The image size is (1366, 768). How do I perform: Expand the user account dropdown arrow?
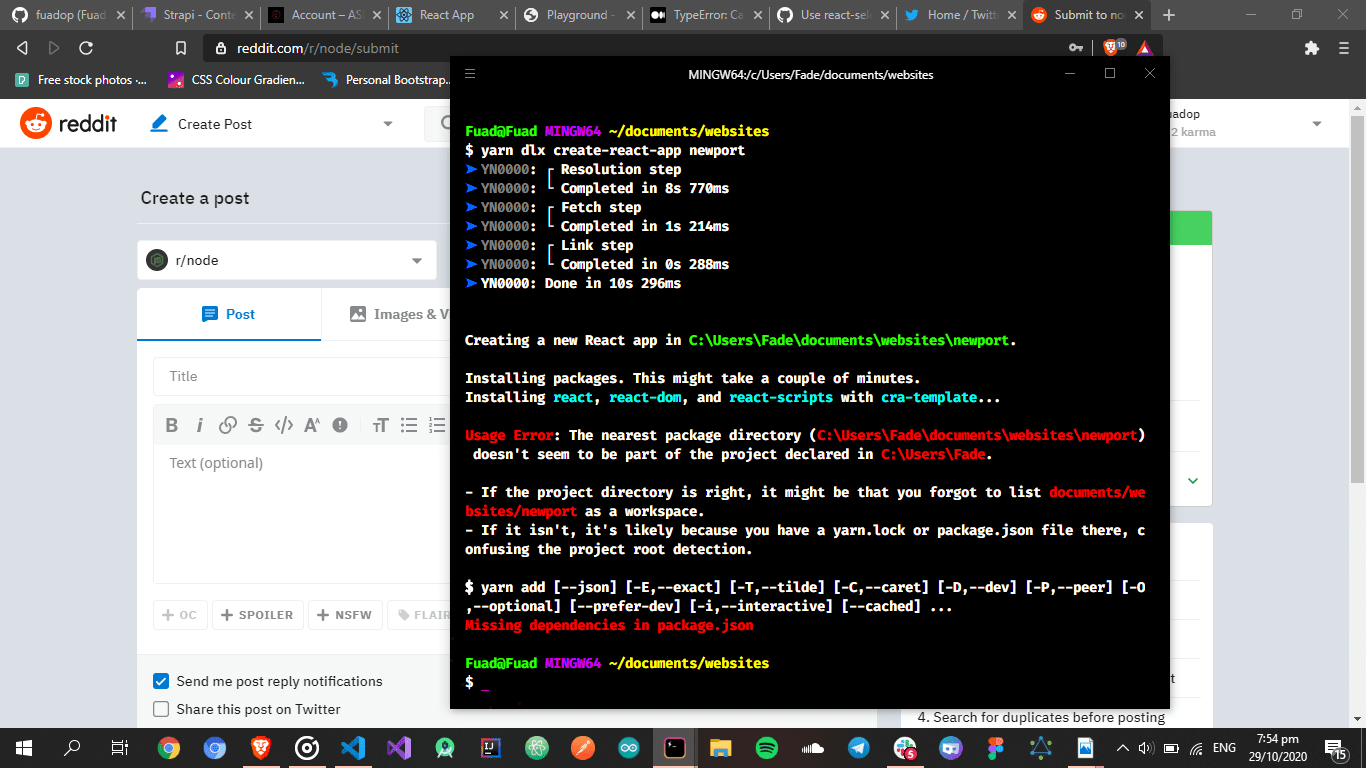pyautogui.click(x=1317, y=124)
